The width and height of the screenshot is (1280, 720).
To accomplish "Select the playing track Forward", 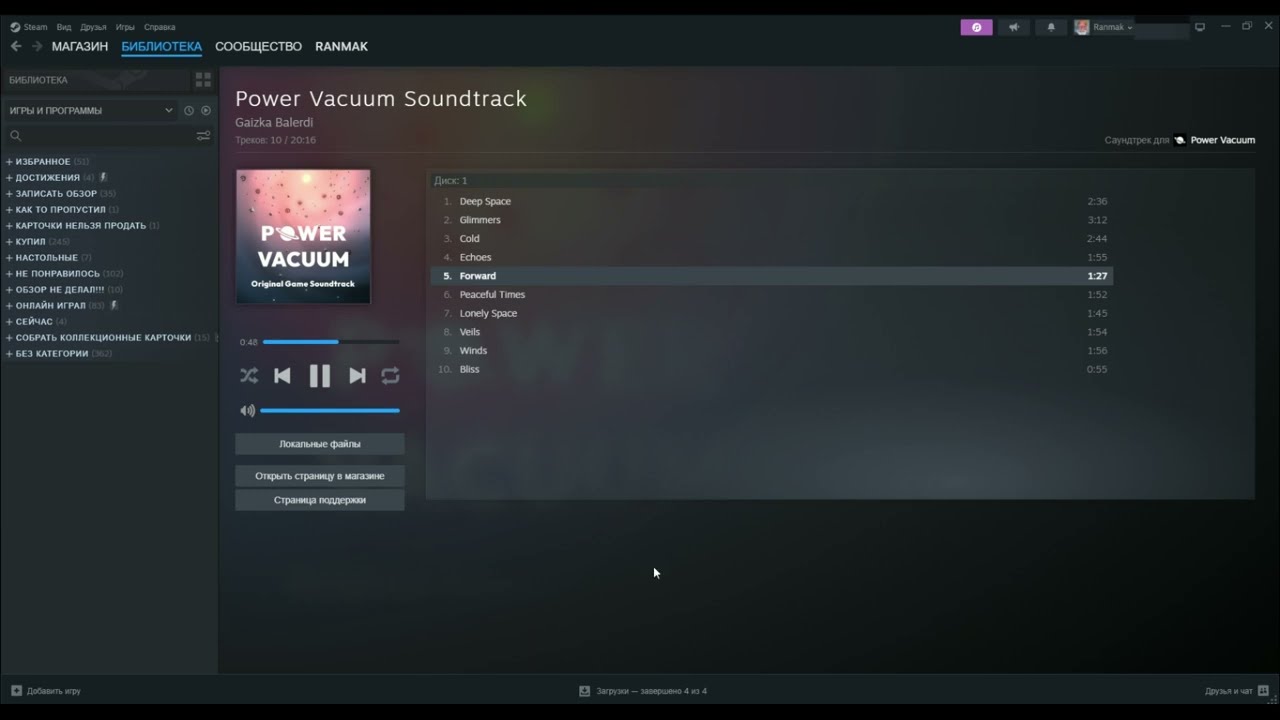I will pos(772,276).
